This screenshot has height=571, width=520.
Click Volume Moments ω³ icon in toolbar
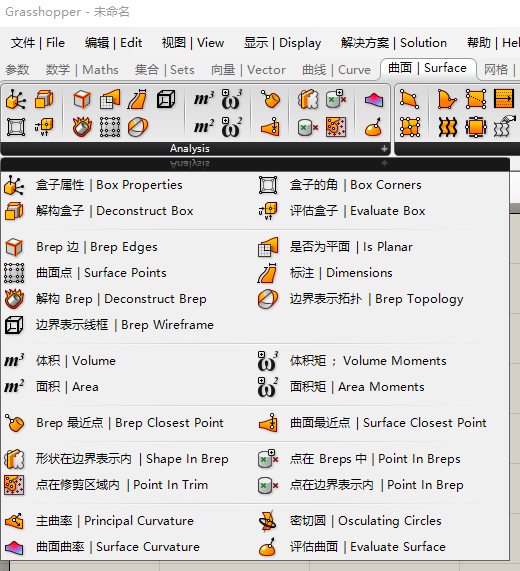232,99
